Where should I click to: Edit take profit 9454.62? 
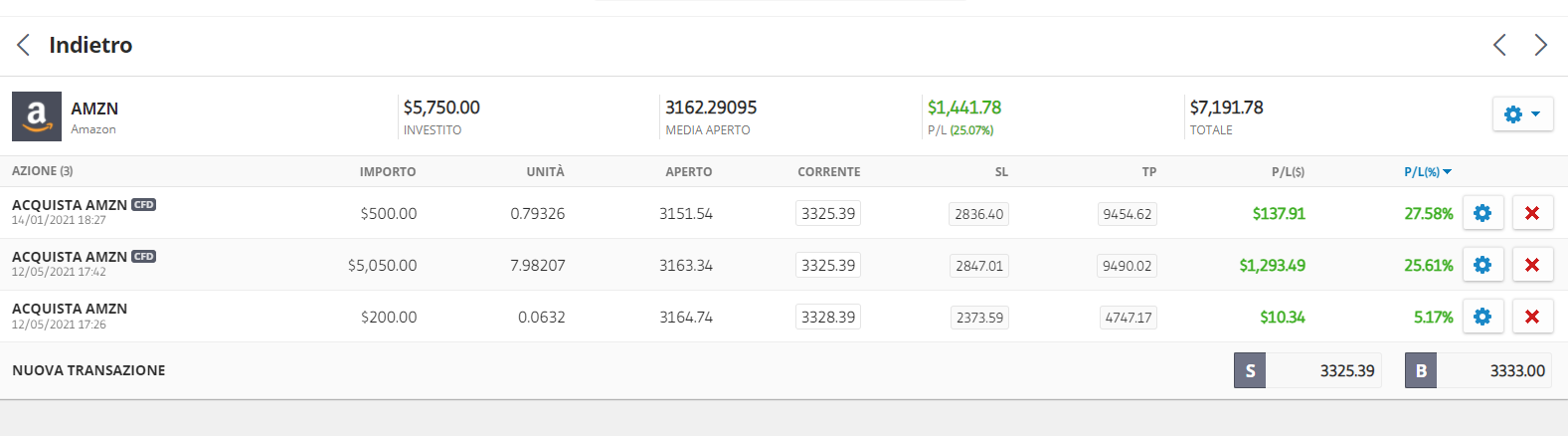click(1127, 214)
